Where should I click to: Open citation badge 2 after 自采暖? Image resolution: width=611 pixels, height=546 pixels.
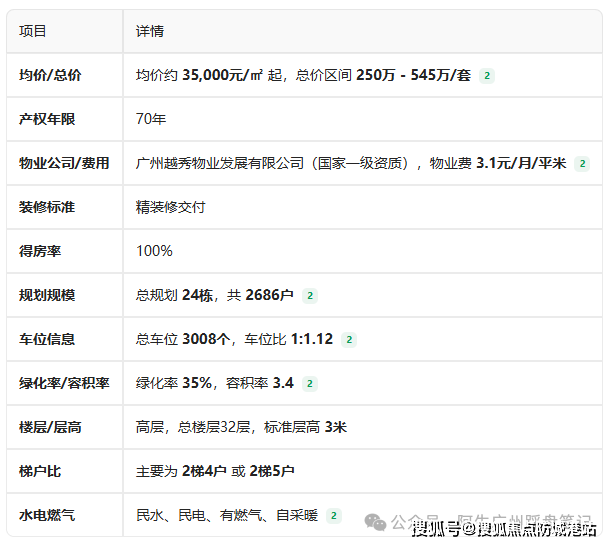tap(334, 516)
